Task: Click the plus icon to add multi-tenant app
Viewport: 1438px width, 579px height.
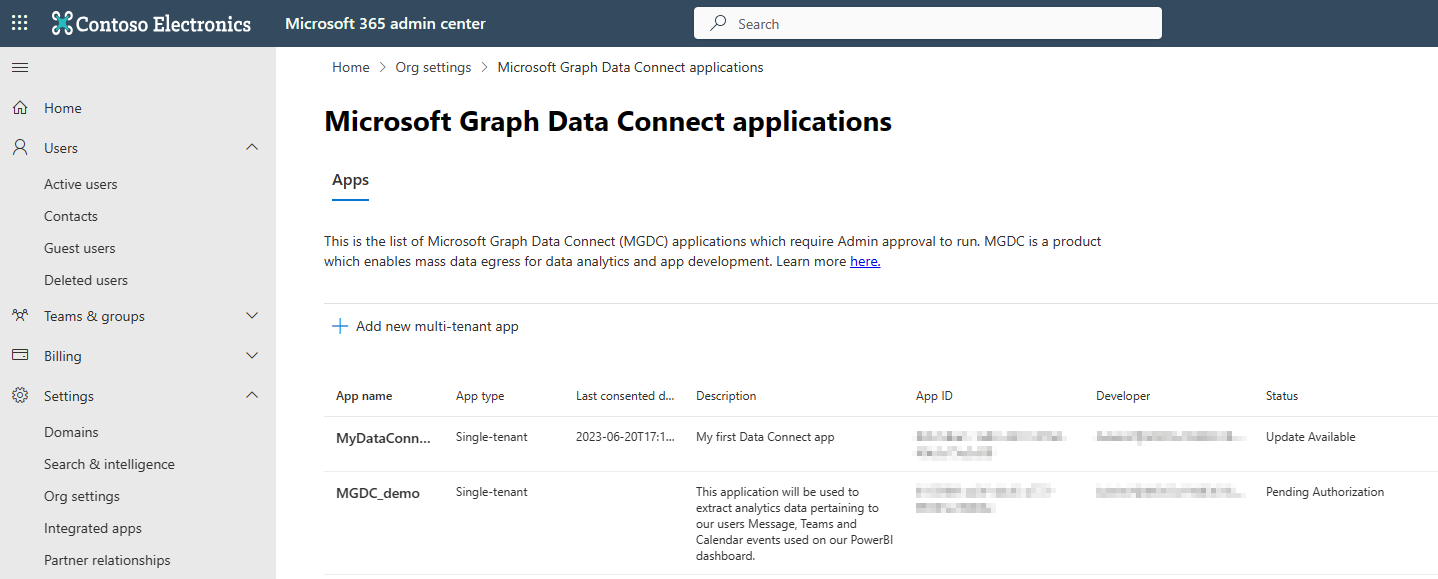Action: [x=339, y=325]
